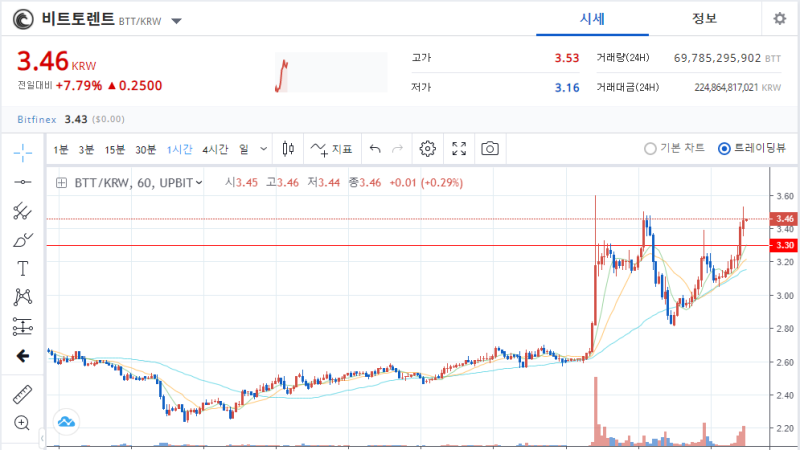This screenshot has height=450, width=800.
Task: Click the 3.46 KRW current price
Action: (57, 61)
